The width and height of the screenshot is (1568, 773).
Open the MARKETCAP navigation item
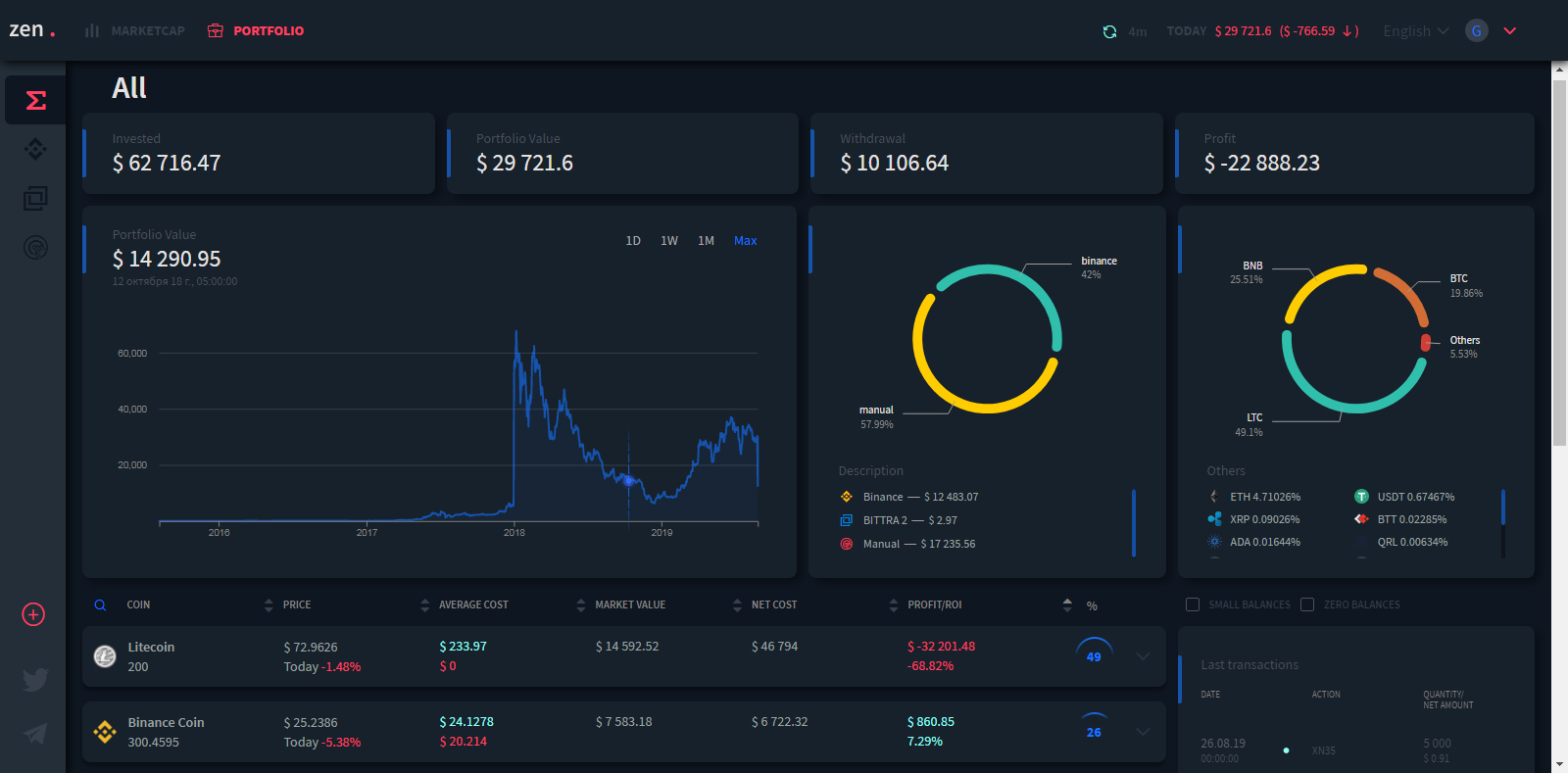[134, 31]
